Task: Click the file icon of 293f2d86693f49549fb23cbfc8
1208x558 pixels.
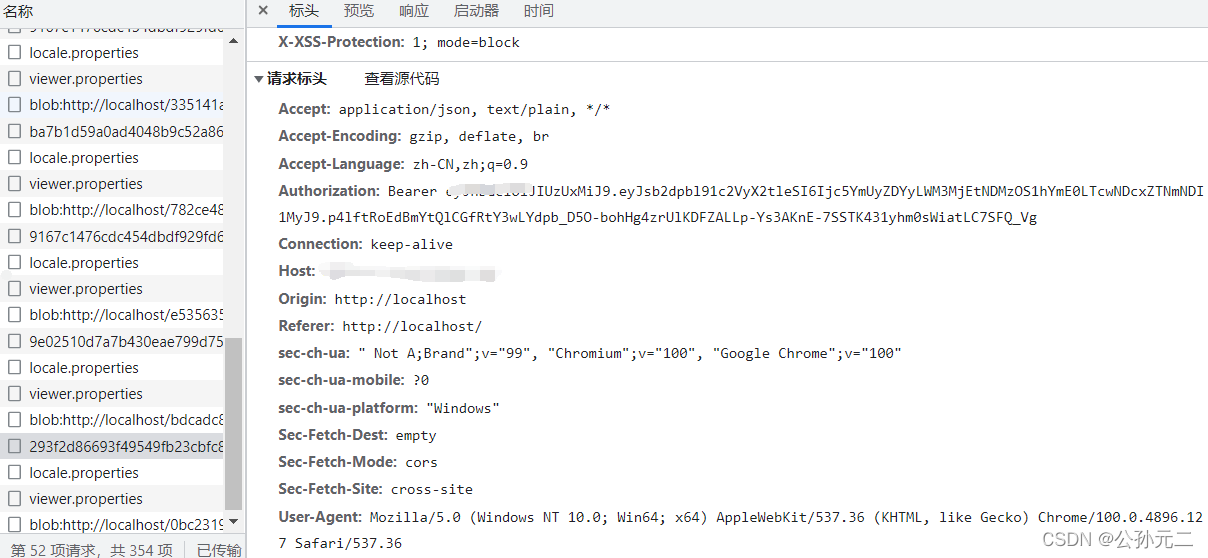Action: tap(15, 446)
